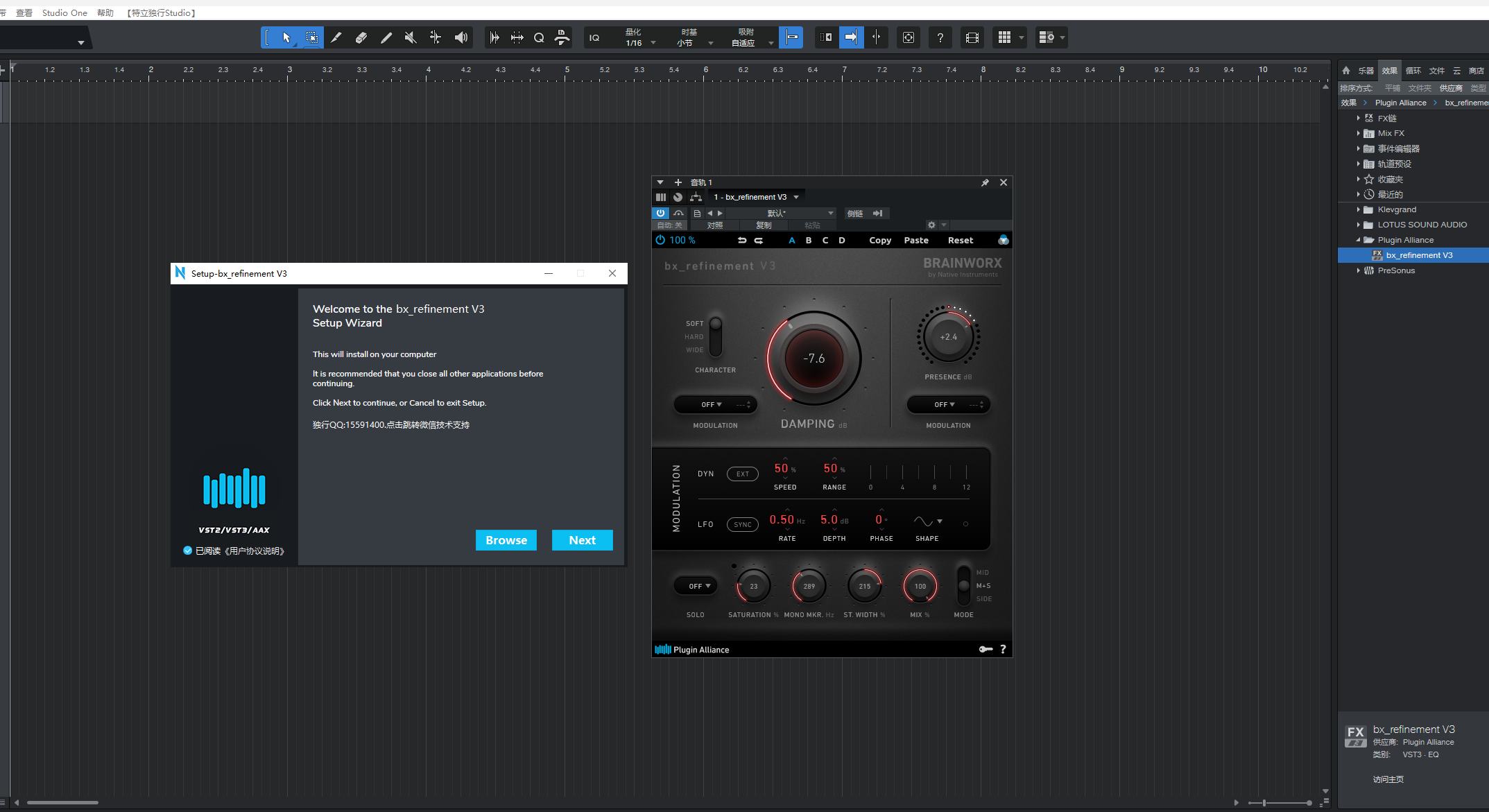Select the Eraser tool in toolbar
The height and width of the screenshot is (812, 1489).
pos(361,37)
